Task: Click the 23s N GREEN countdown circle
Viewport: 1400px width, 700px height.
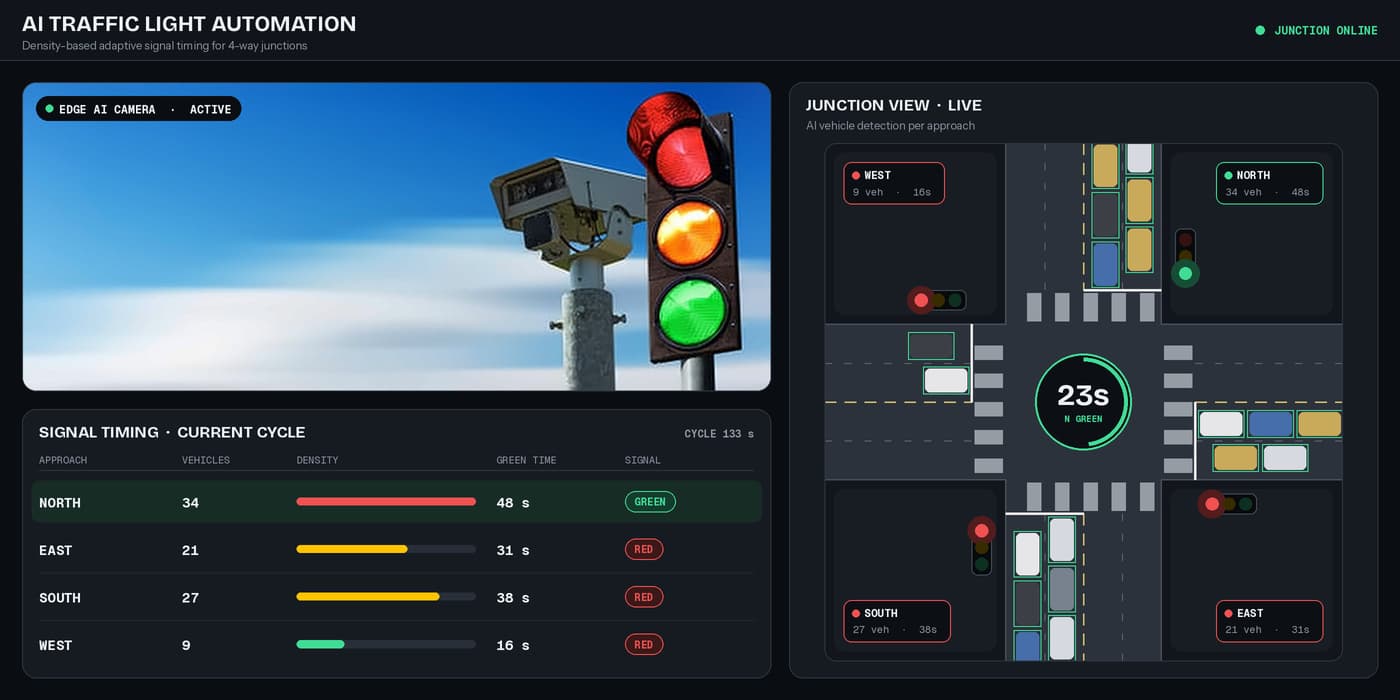Action: [1083, 401]
